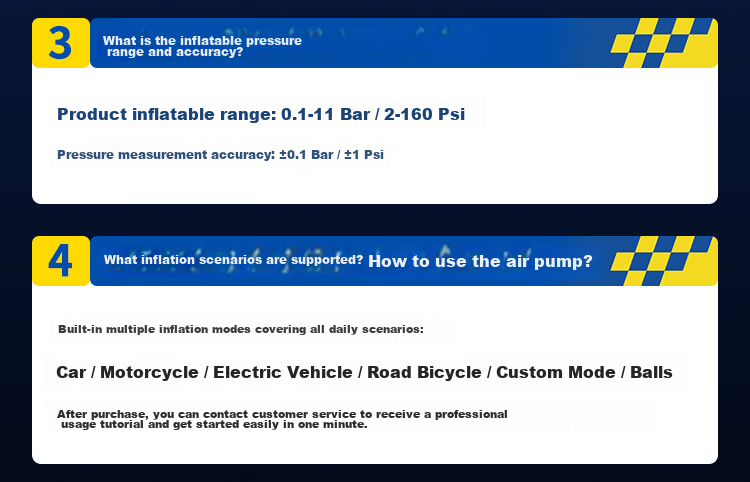Click the yellow number 3 badge
Viewport: 750px width, 482px height.
[x=61, y=43]
